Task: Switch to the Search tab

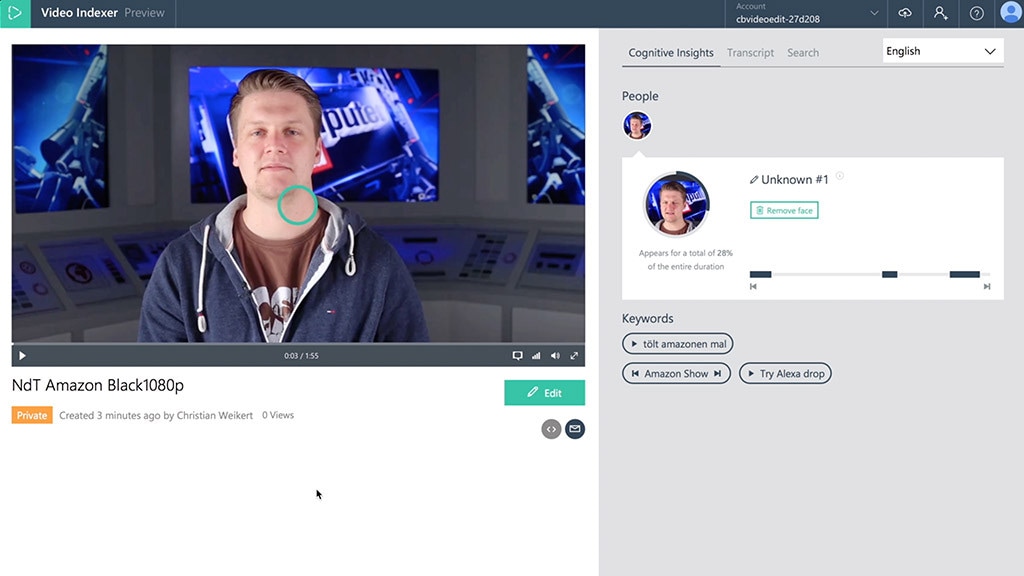Action: coord(803,53)
